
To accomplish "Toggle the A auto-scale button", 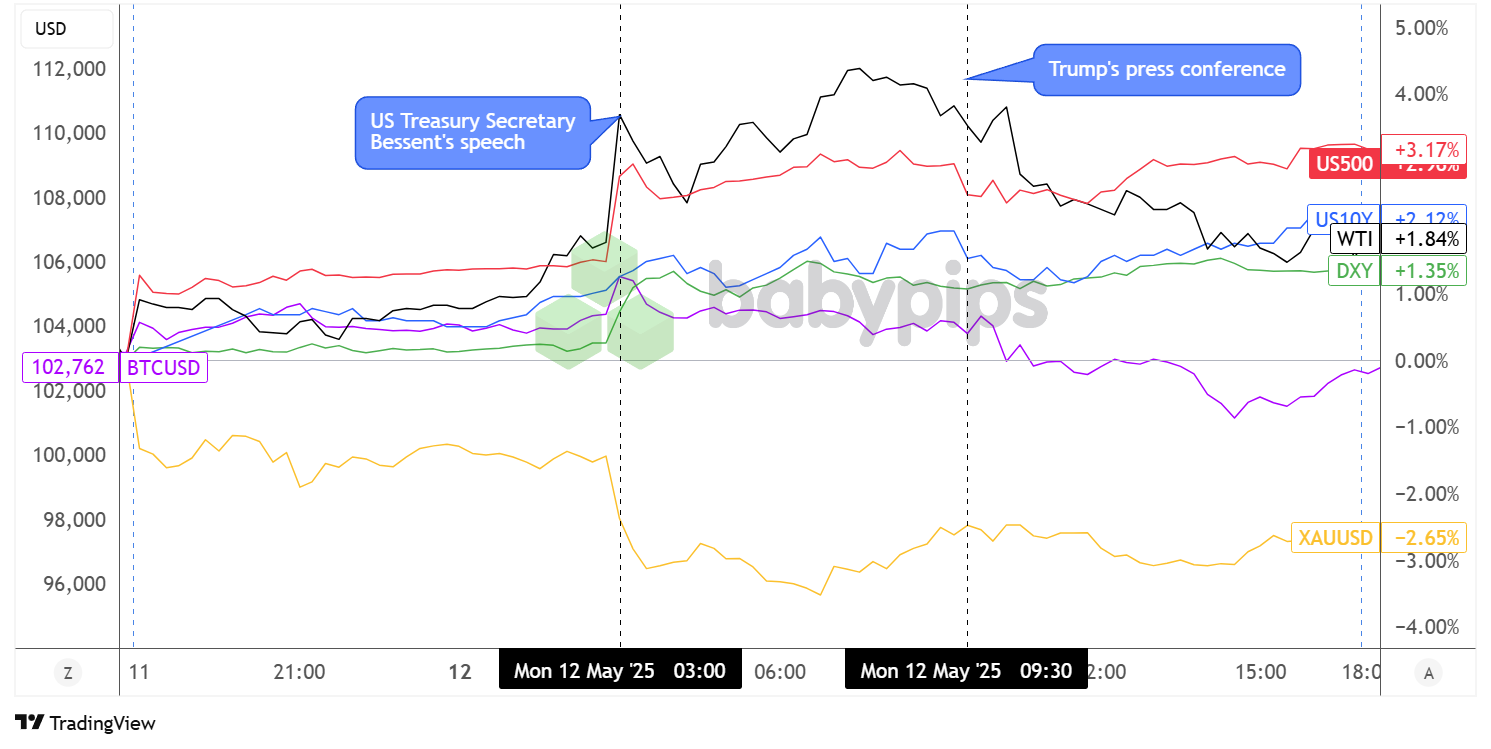I will click(x=1428, y=673).
